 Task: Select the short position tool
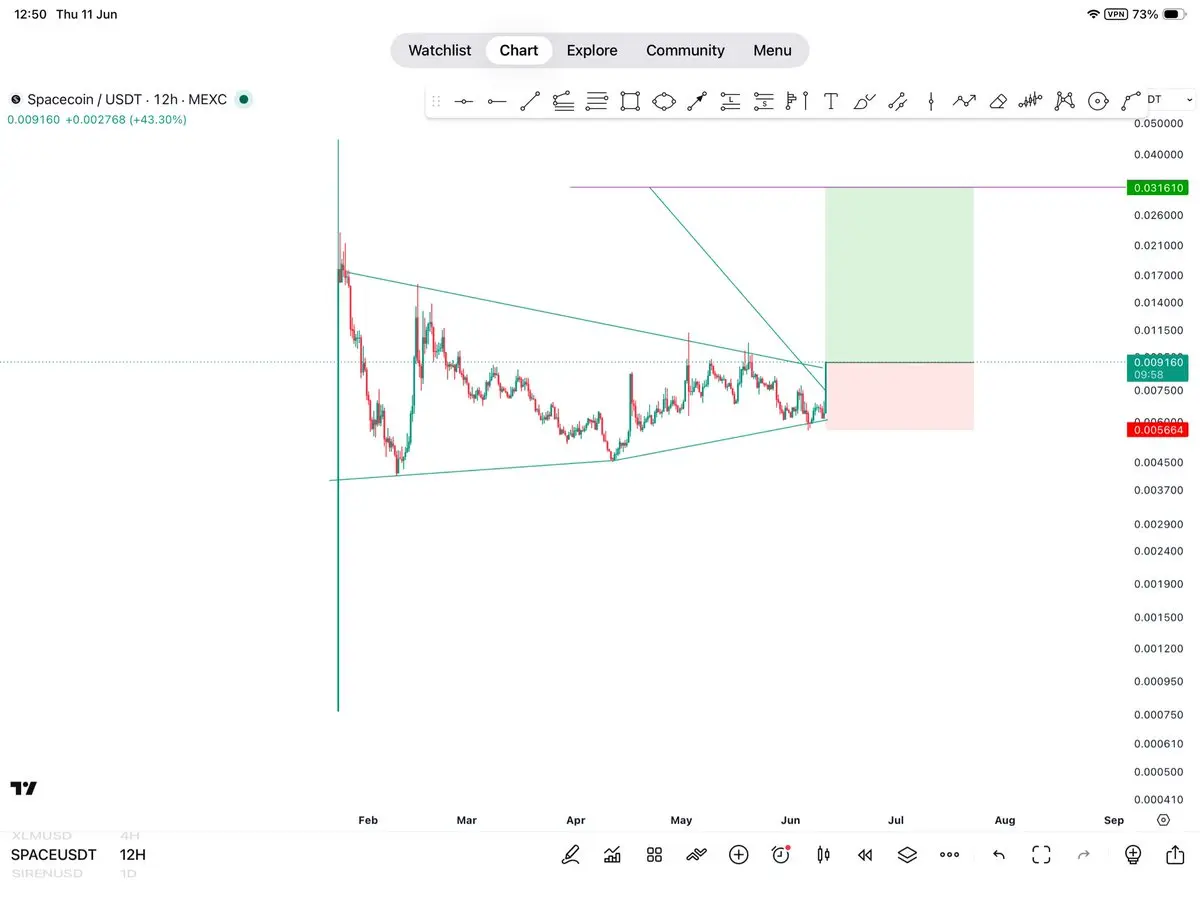point(764,101)
